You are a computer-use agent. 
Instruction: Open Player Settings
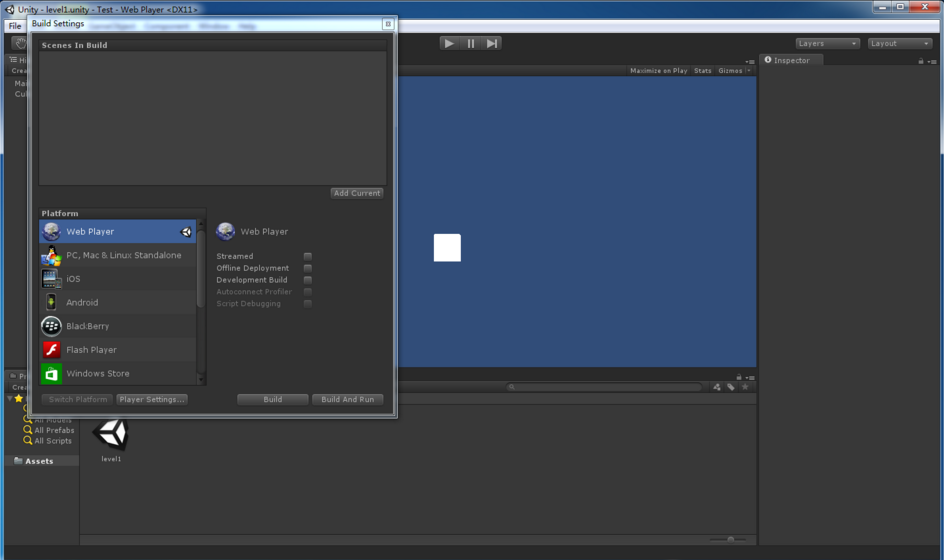pos(152,399)
